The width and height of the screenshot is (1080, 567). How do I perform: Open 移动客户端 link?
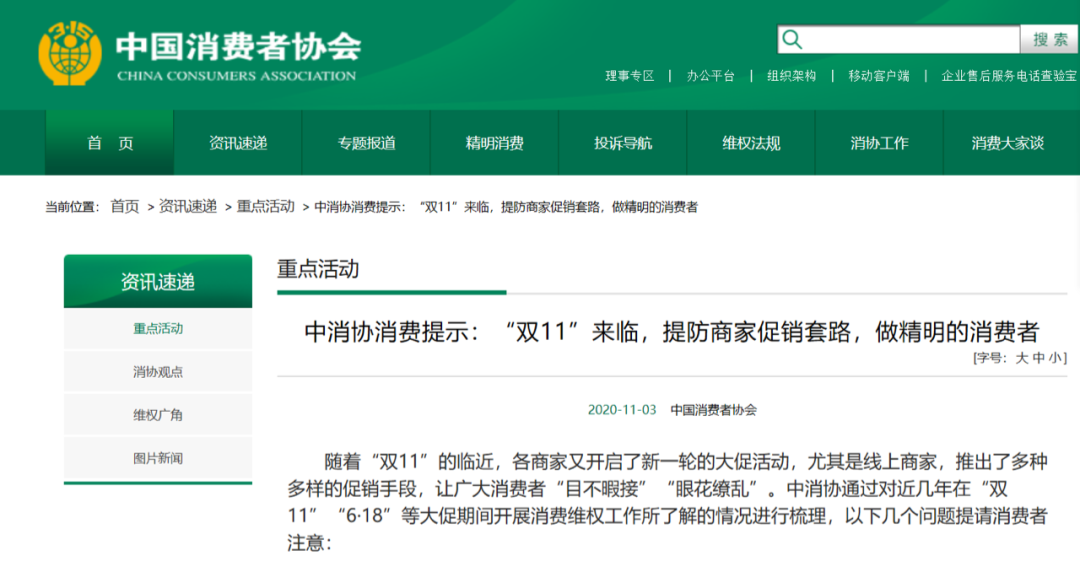878,76
